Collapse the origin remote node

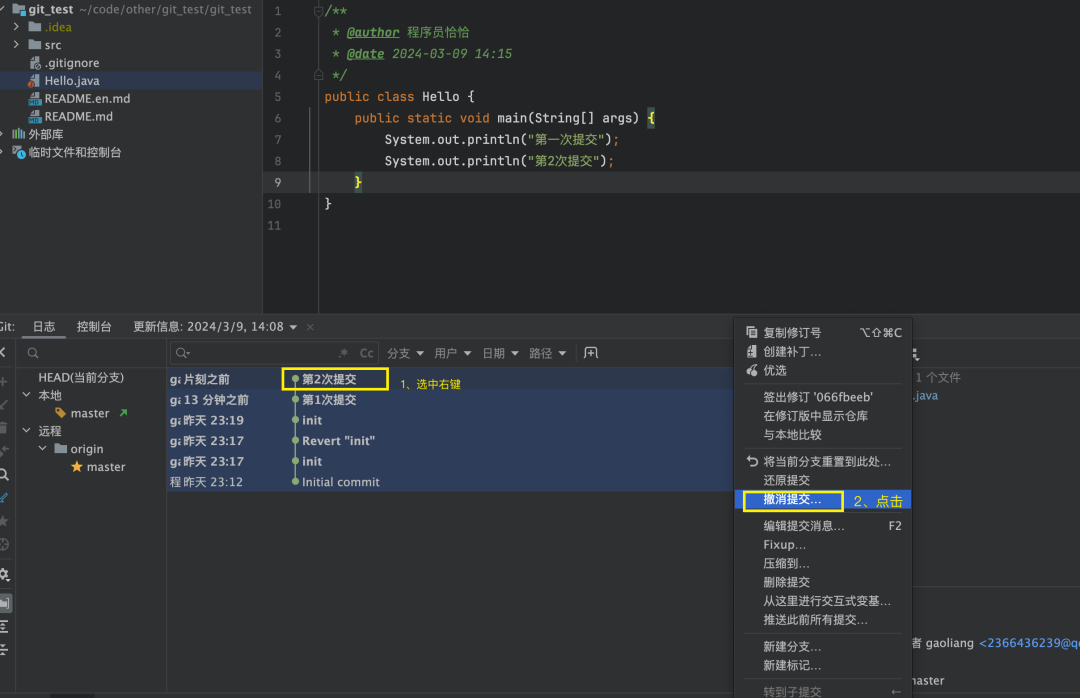[x=43, y=449]
